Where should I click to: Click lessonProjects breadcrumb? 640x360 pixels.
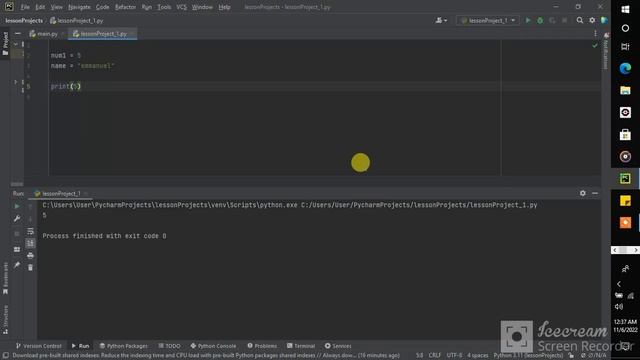pos(24,20)
